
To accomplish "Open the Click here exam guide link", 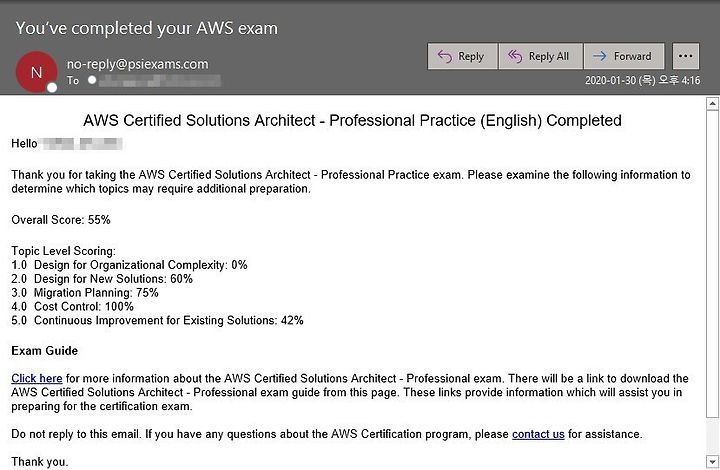I will point(37,378).
